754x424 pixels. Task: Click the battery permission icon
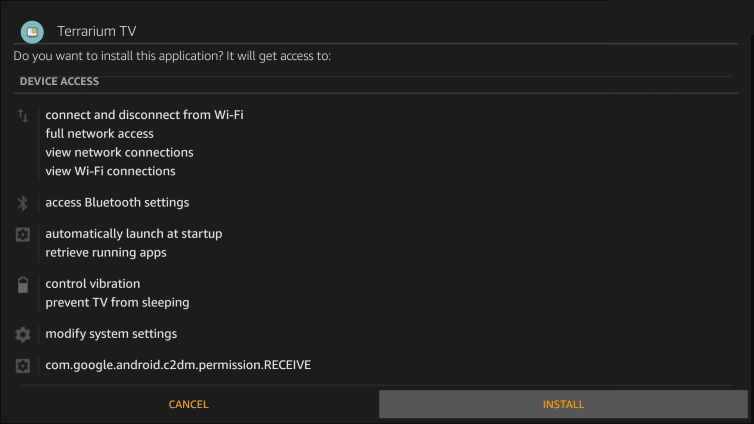pyautogui.click(x=23, y=285)
